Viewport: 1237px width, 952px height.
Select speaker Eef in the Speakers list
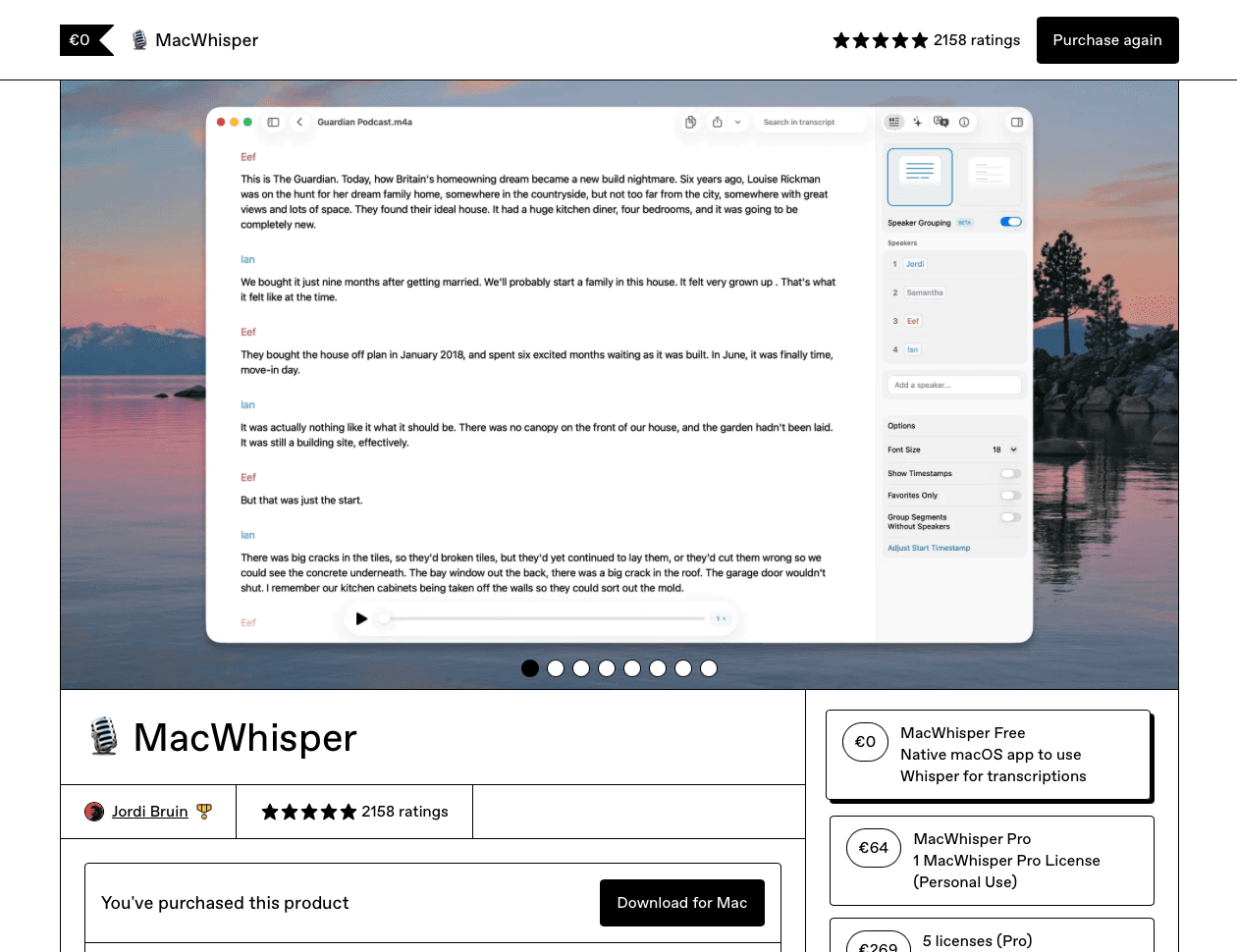click(913, 321)
